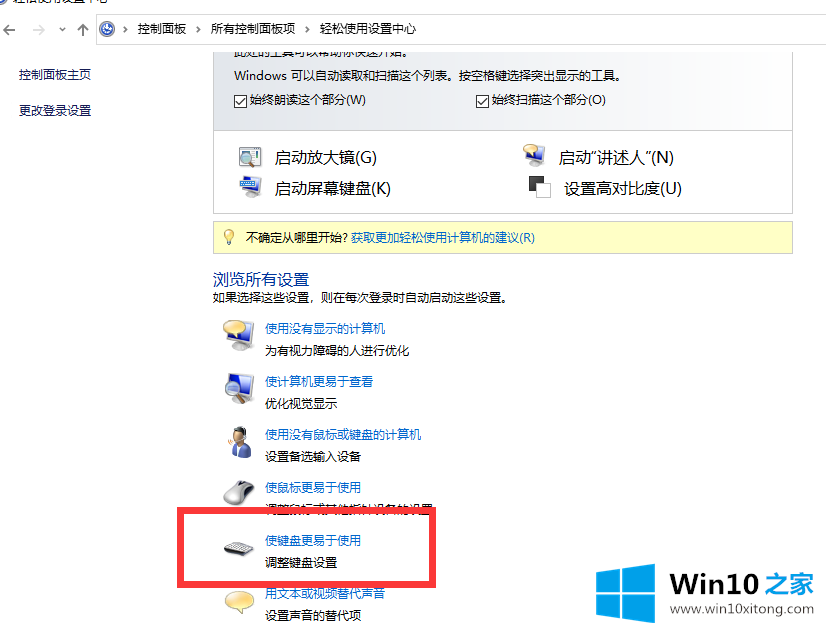Open the 使键盘更易于使用 link
826x635 pixels.
[313, 540]
